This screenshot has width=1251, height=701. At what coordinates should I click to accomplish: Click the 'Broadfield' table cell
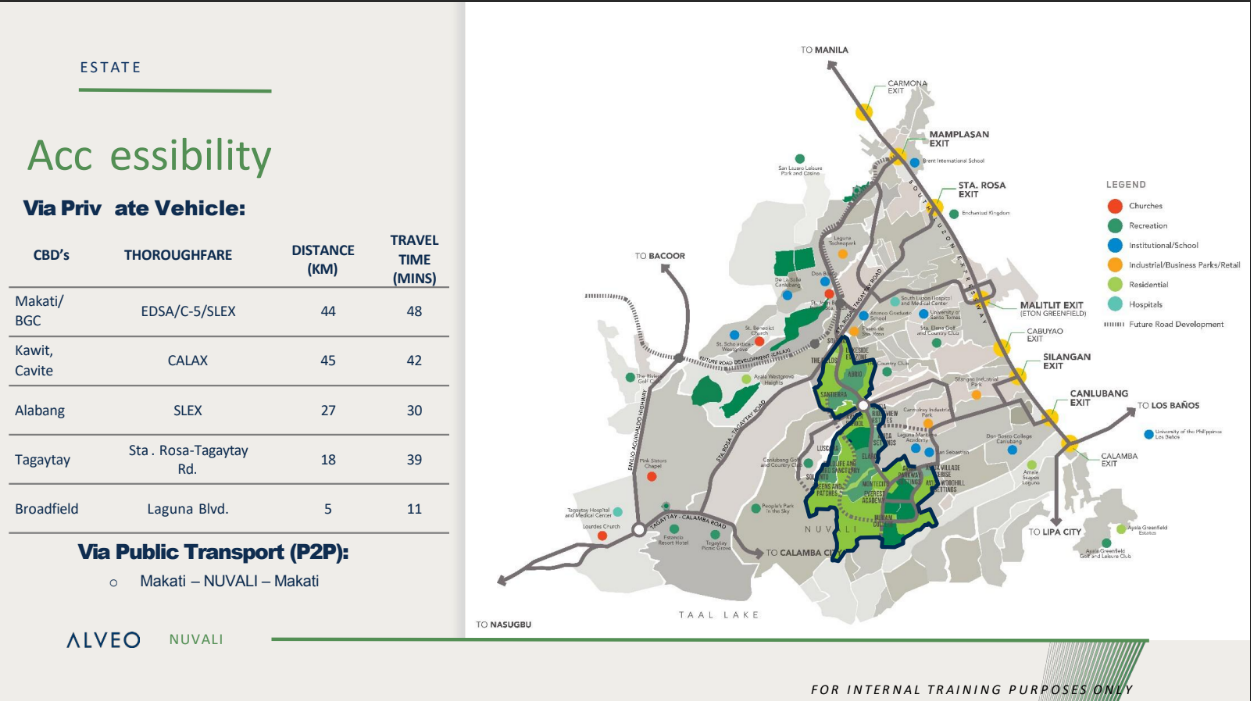[x=46, y=509]
